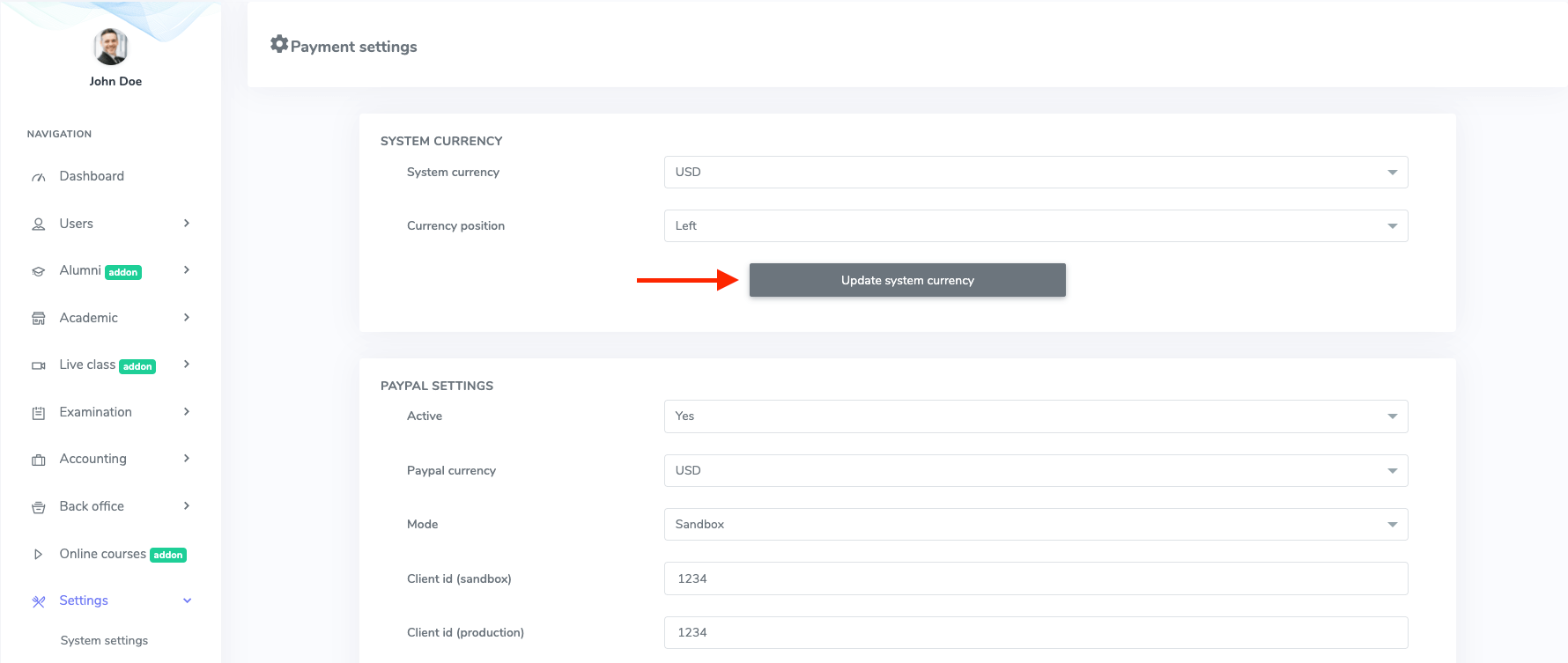Screen dimensions: 1568x663
Task: Click the Academic building icon in sidebar
Action: (x=38, y=319)
